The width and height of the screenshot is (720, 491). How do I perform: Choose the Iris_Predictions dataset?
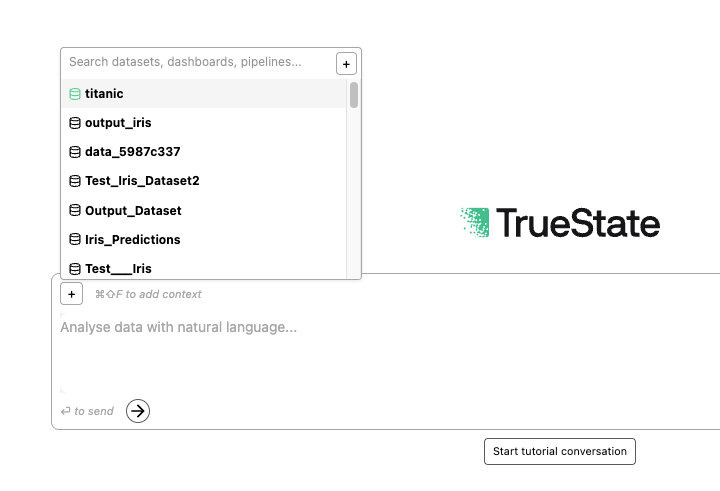[204, 239]
